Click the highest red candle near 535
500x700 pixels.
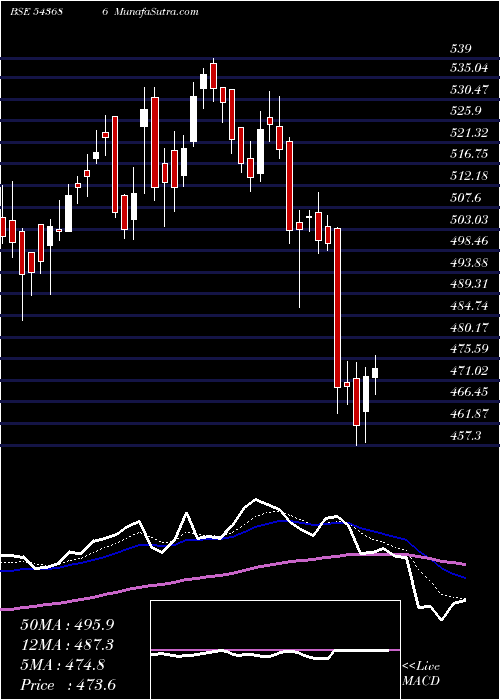coord(213,76)
